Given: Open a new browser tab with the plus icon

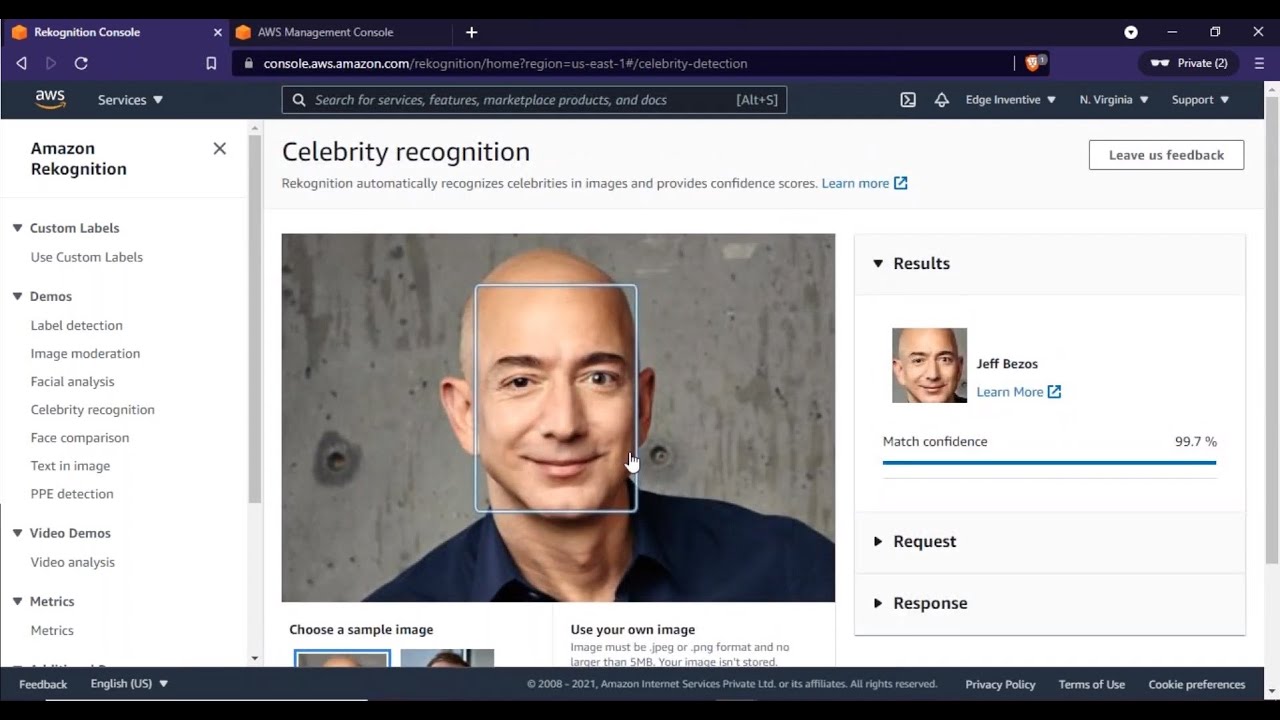Looking at the screenshot, I should pos(472,32).
